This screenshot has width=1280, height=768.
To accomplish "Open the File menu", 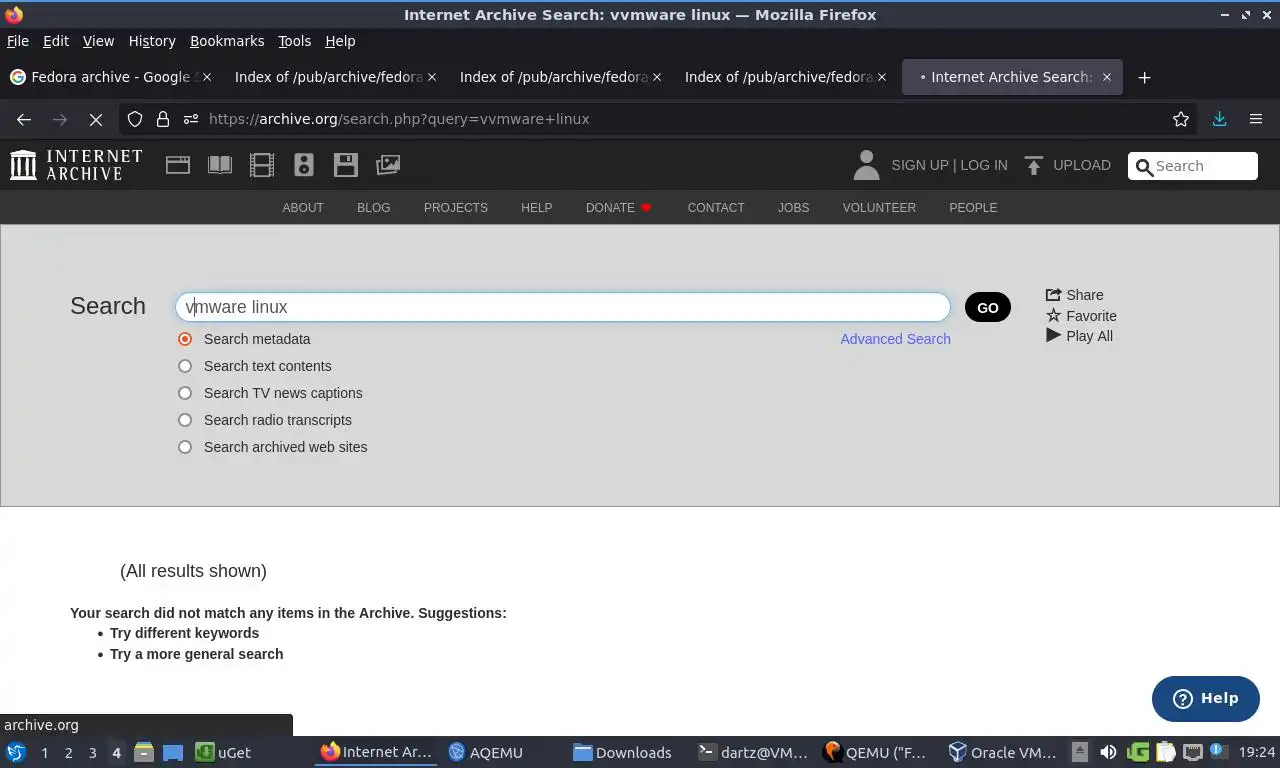I will point(18,41).
